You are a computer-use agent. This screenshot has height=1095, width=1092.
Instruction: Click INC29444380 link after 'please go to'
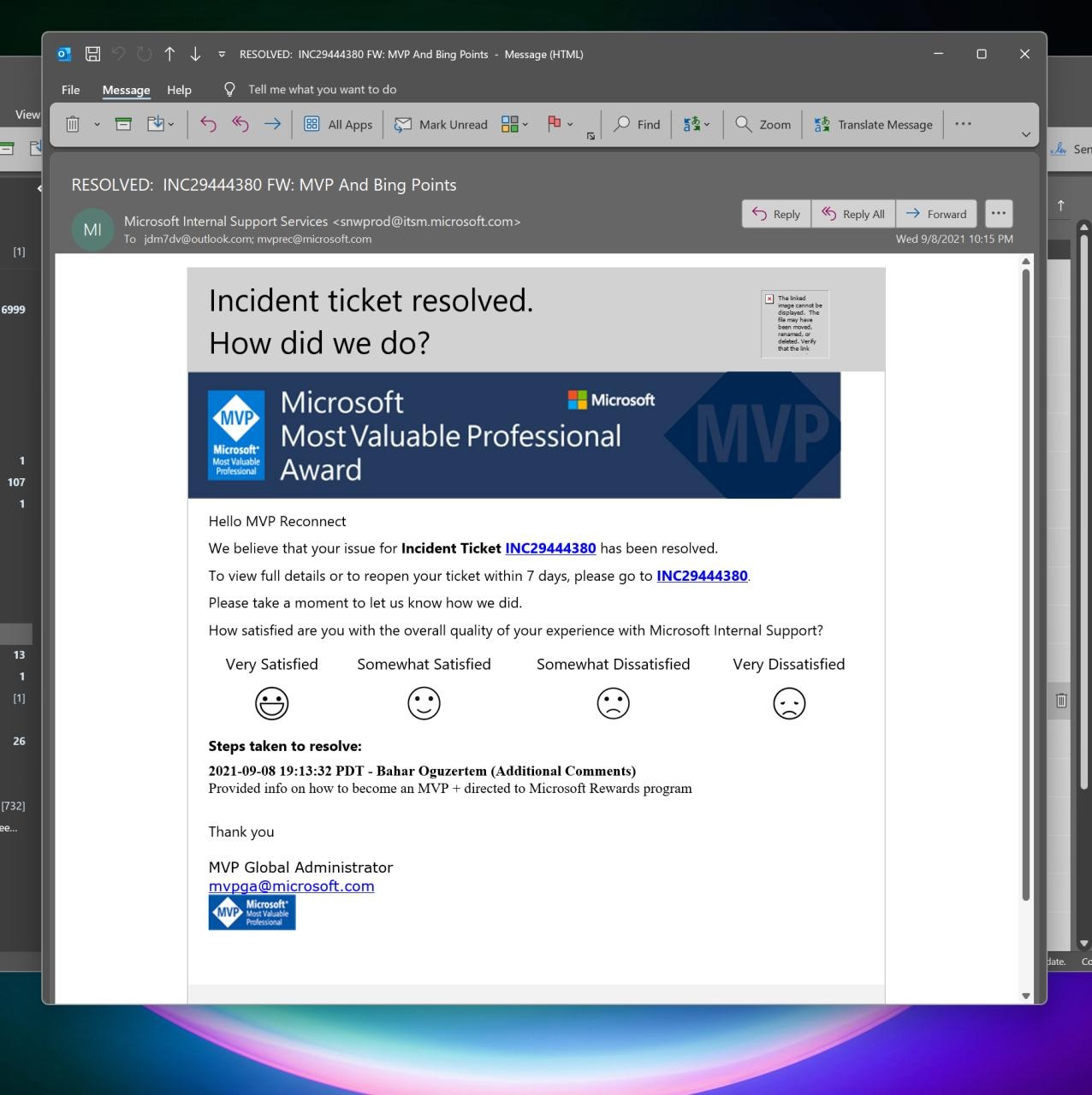[702, 576]
